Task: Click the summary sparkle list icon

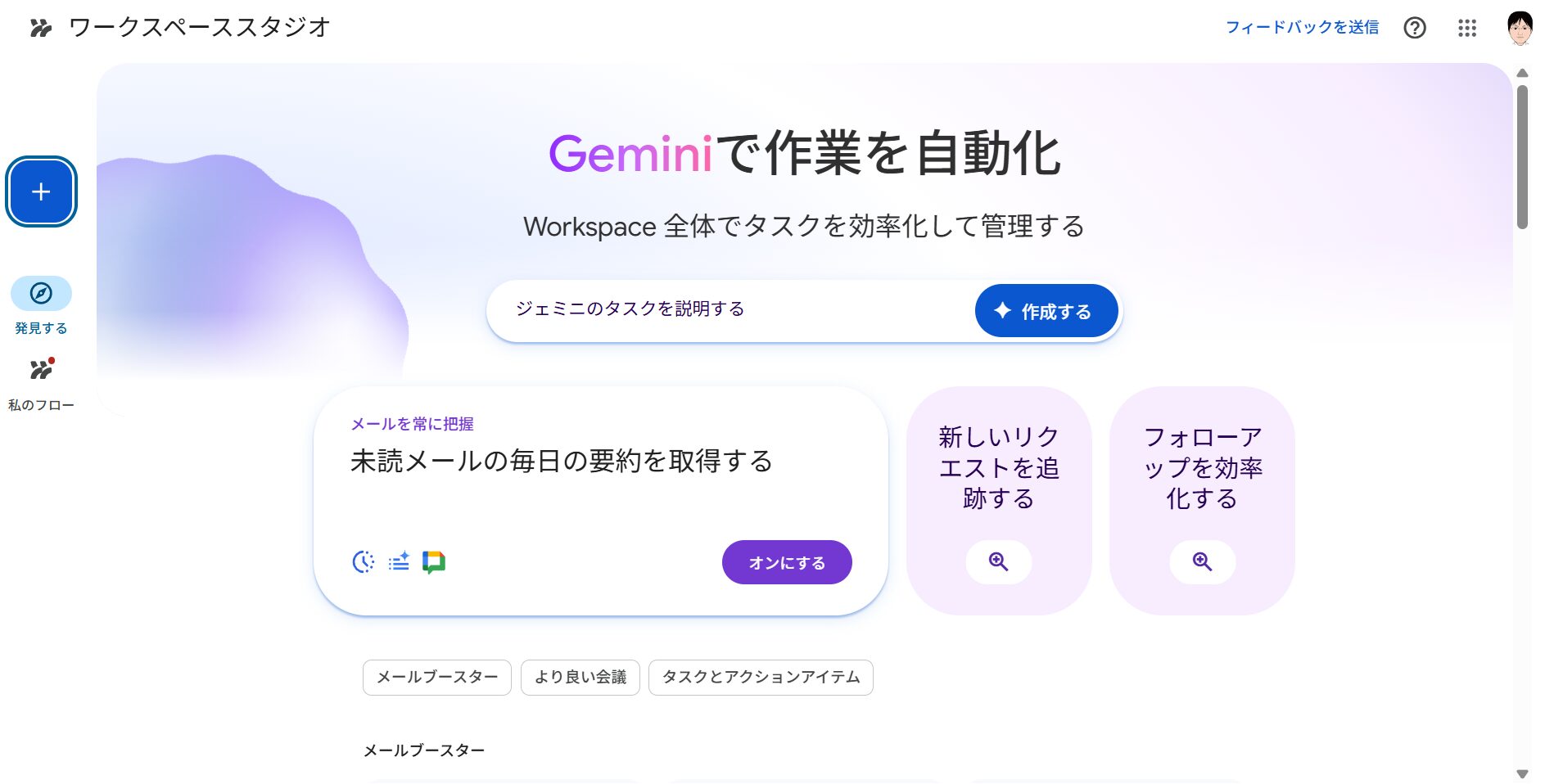Action: tap(399, 562)
